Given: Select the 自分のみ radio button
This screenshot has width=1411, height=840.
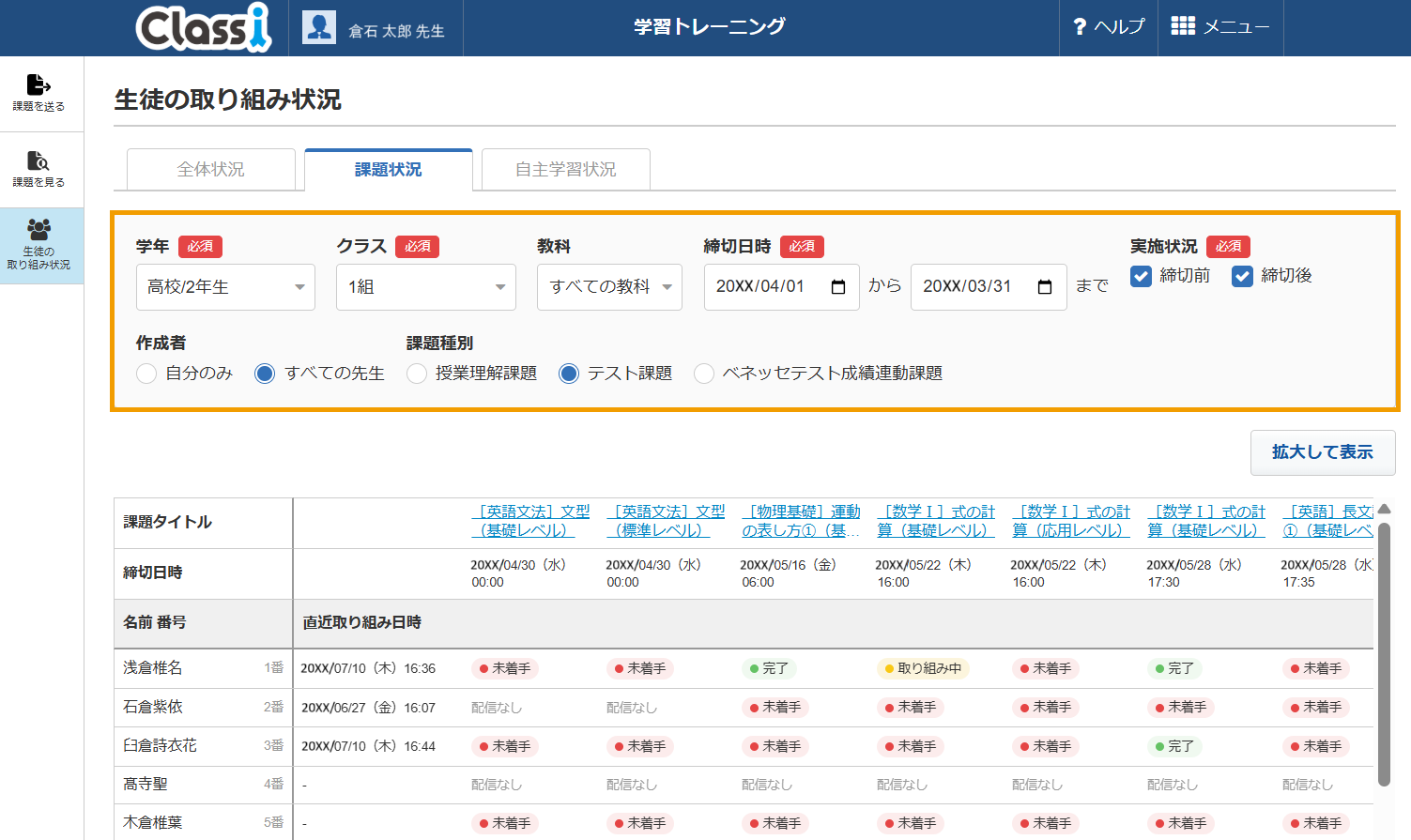Looking at the screenshot, I should (146, 374).
